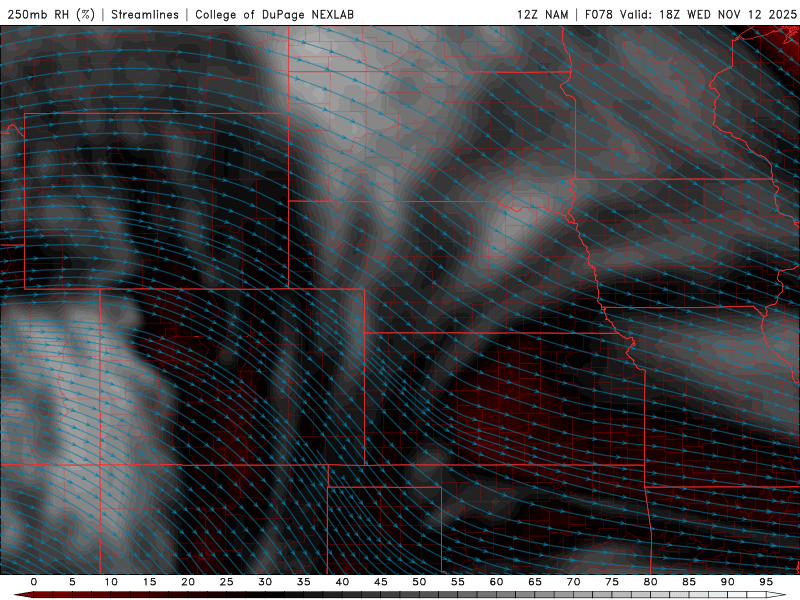Image resolution: width=800 pixels, height=600 pixels.
Task: Click the "45" value on the scale
Action: click(x=381, y=582)
